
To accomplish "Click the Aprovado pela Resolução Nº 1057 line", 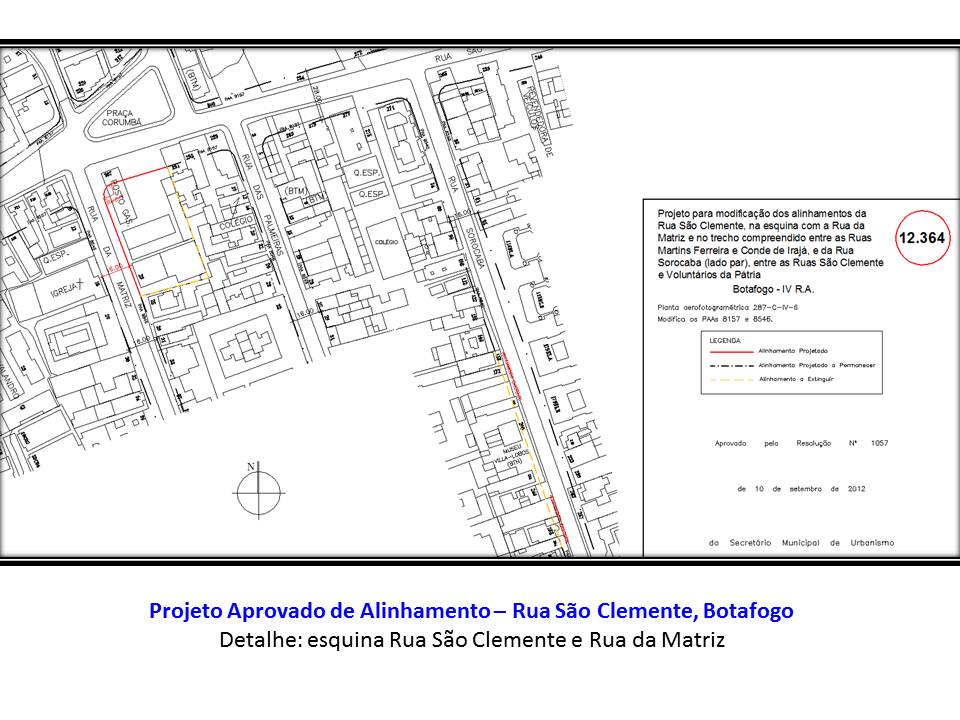I will (x=801, y=443).
